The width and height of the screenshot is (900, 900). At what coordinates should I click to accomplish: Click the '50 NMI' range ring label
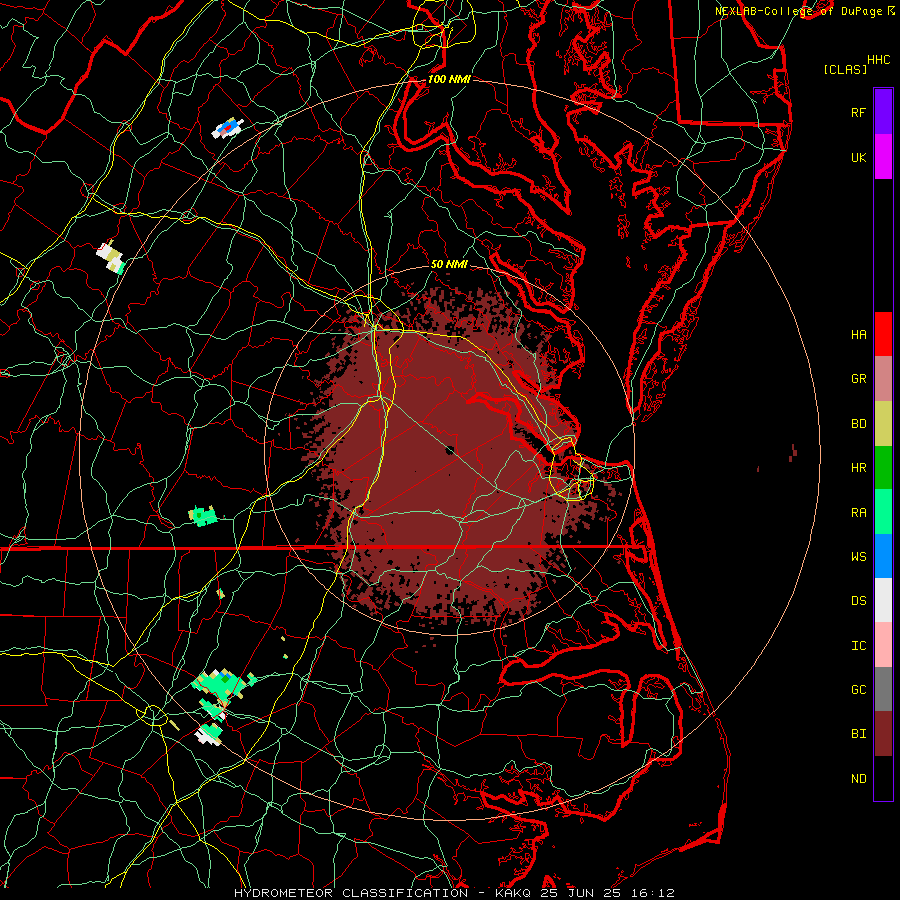[x=449, y=265]
